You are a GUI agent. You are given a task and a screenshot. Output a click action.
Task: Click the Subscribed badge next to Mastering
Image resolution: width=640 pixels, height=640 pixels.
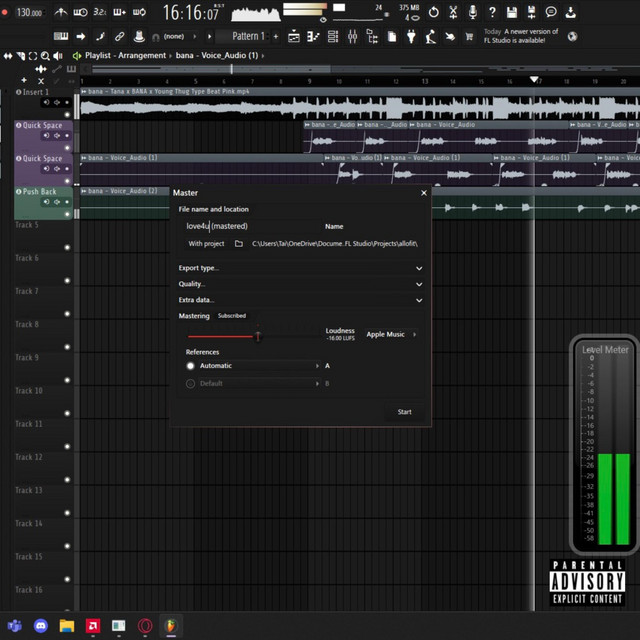tap(231, 316)
